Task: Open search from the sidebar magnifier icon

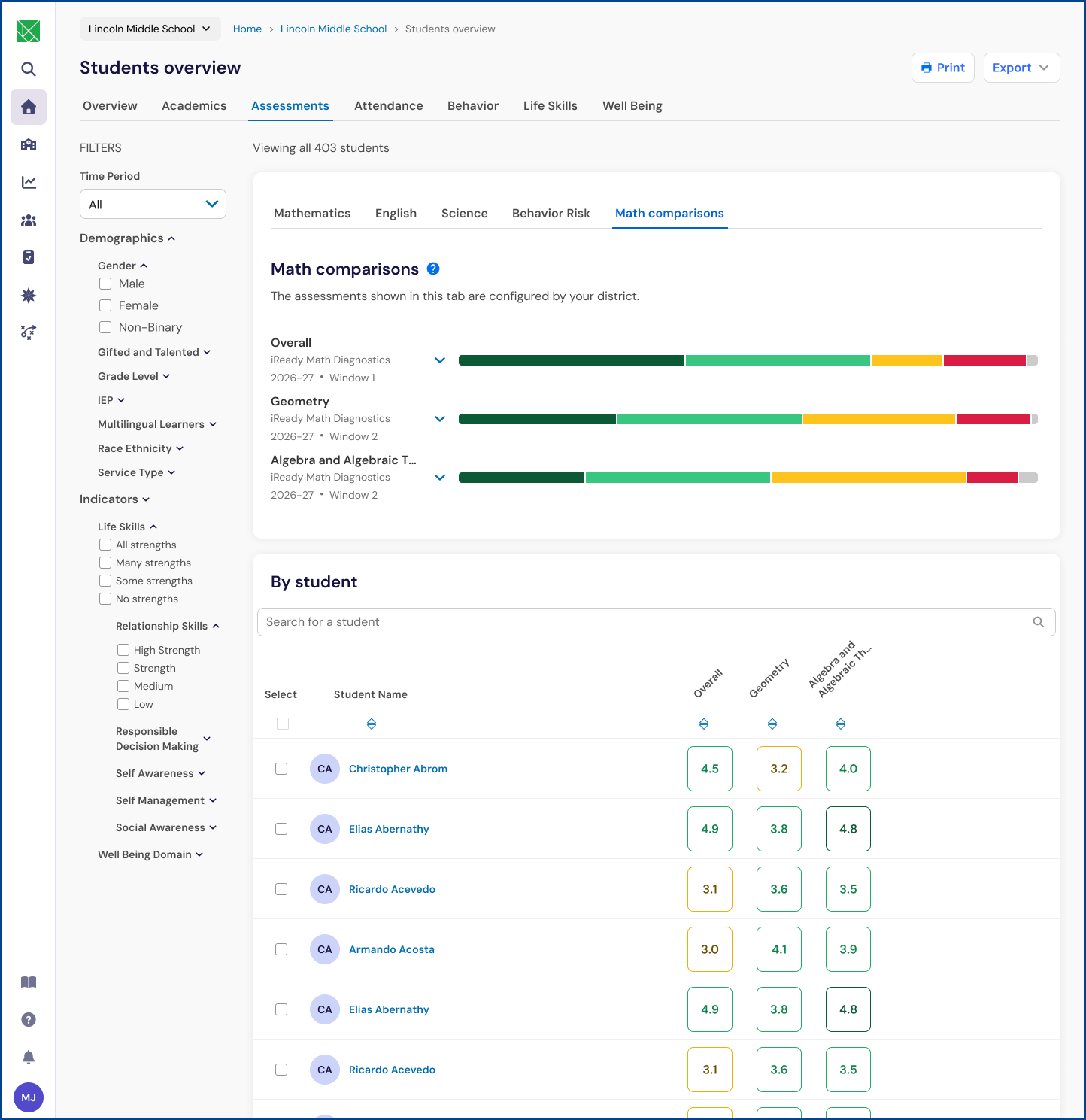Action: coord(29,69)
